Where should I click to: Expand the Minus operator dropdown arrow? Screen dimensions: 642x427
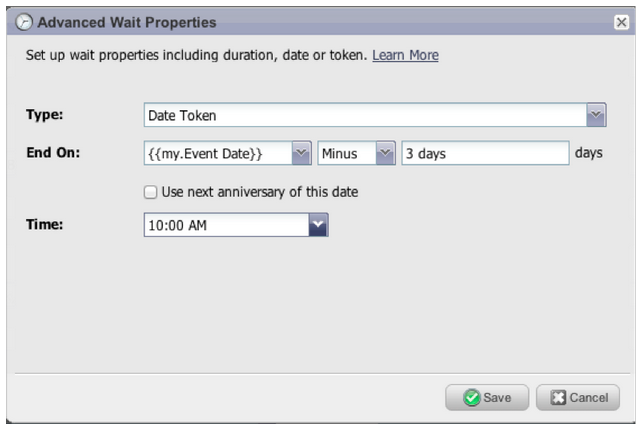[x=385, y=153]
